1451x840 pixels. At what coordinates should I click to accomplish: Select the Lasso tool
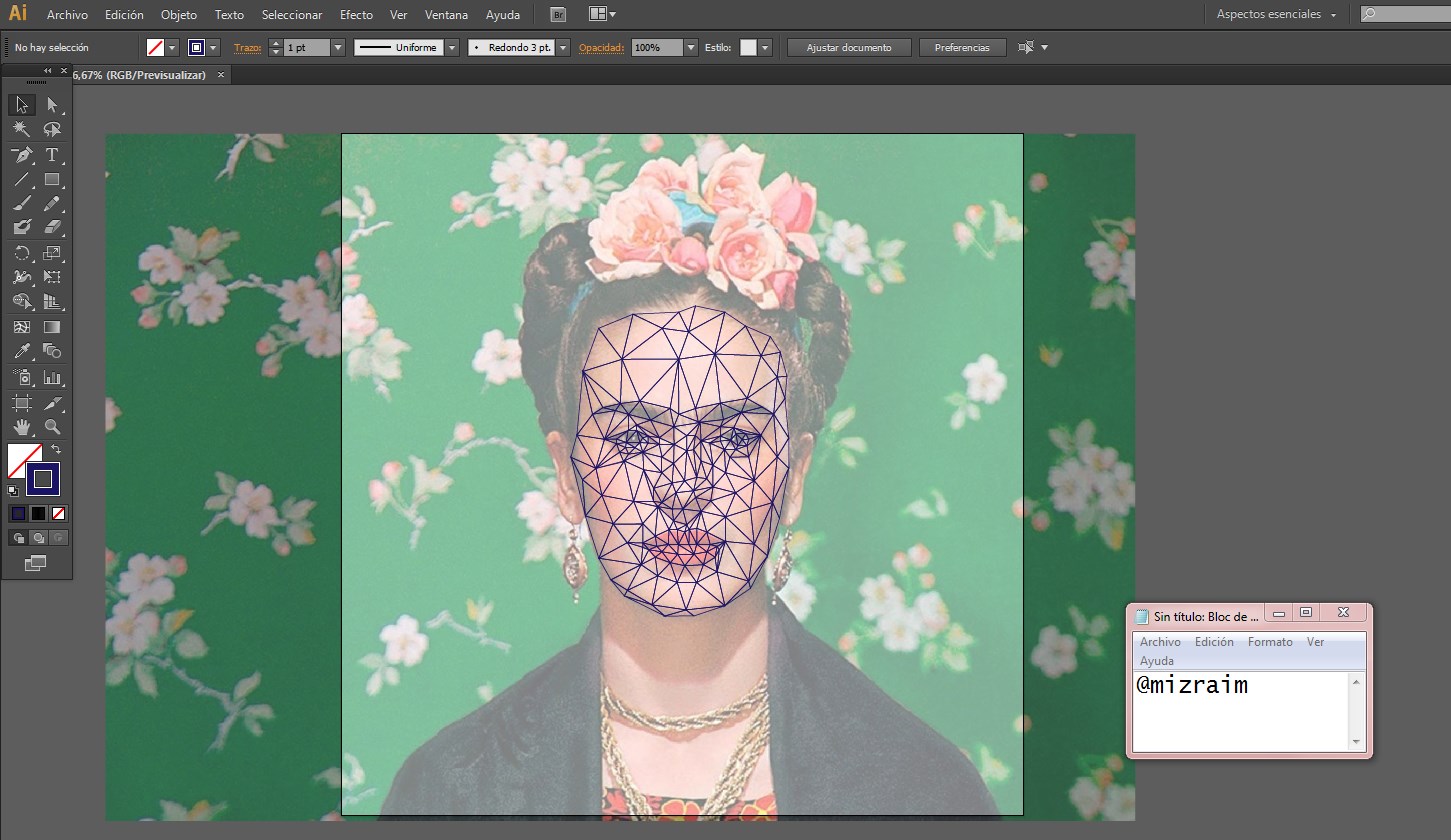(52, 129)
